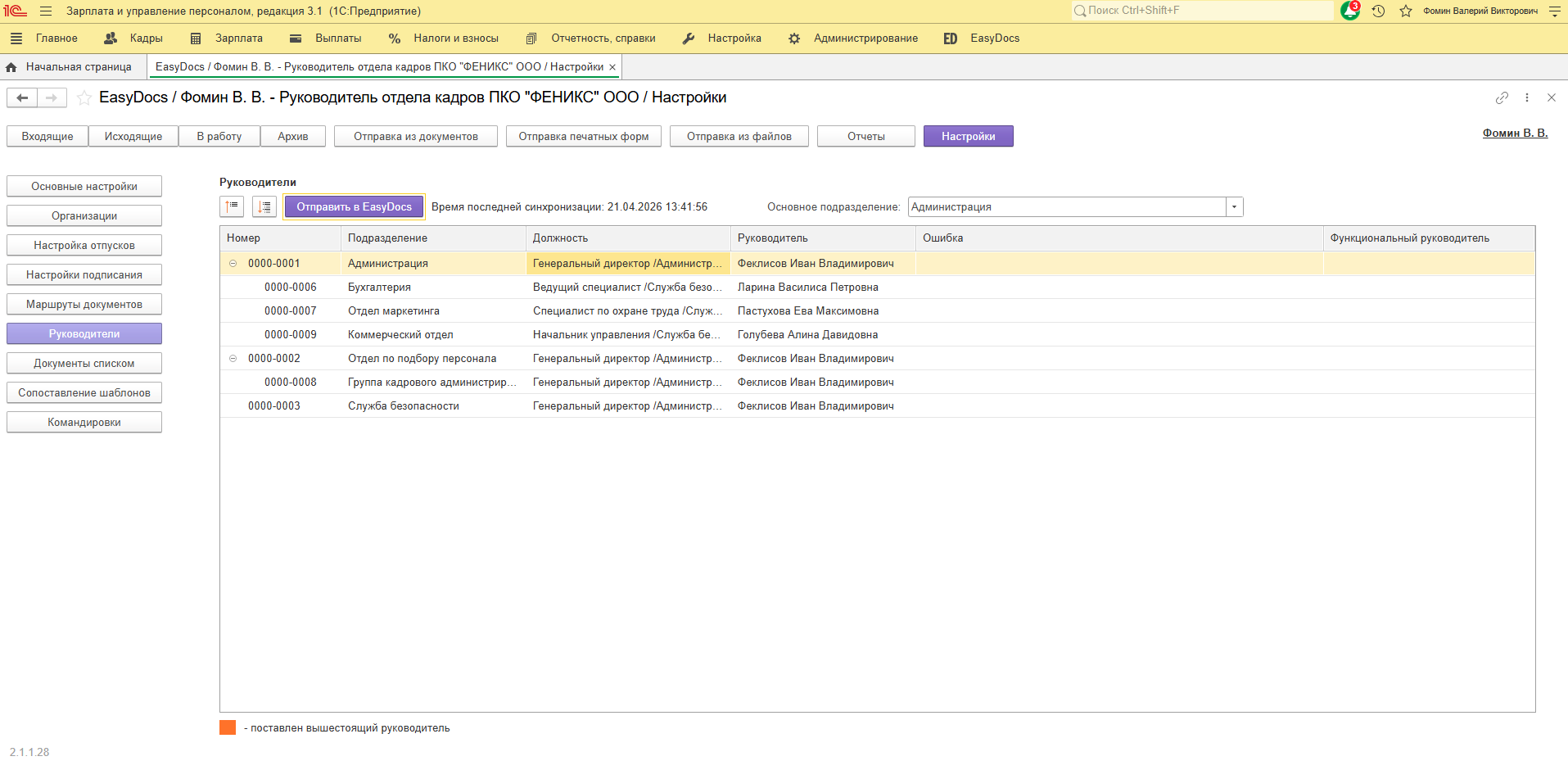1568x770 pixels.
Task: Close the EasyDocs Настройки tab
Action: pyautogui.click(x=612, y=67)
